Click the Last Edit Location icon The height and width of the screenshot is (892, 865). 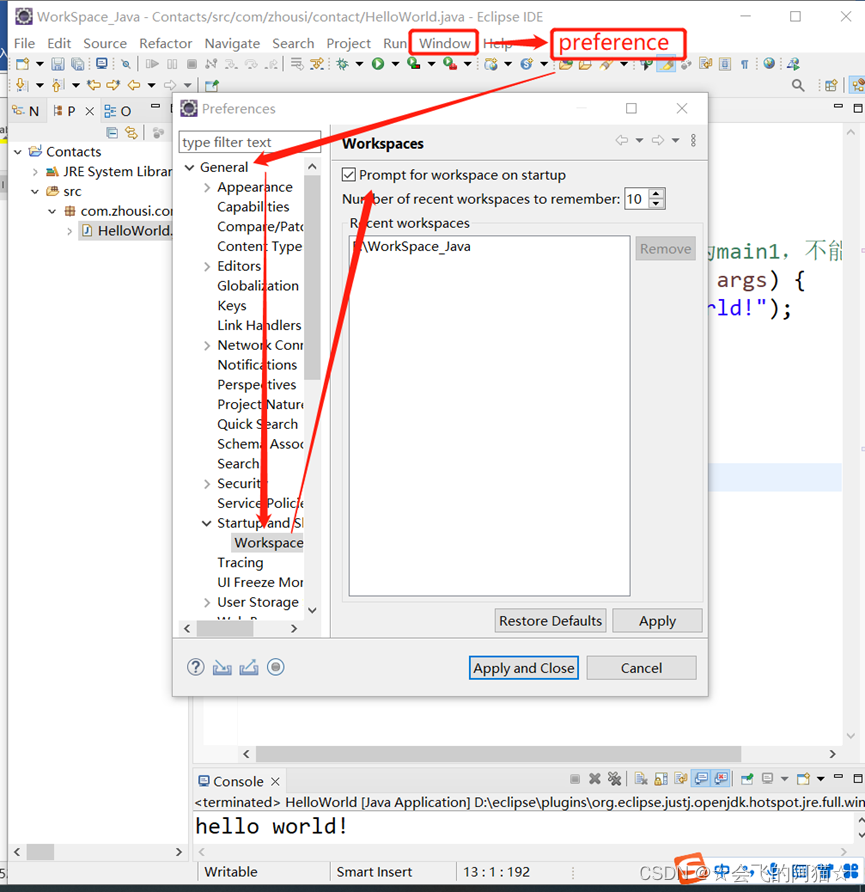point(94,85)
